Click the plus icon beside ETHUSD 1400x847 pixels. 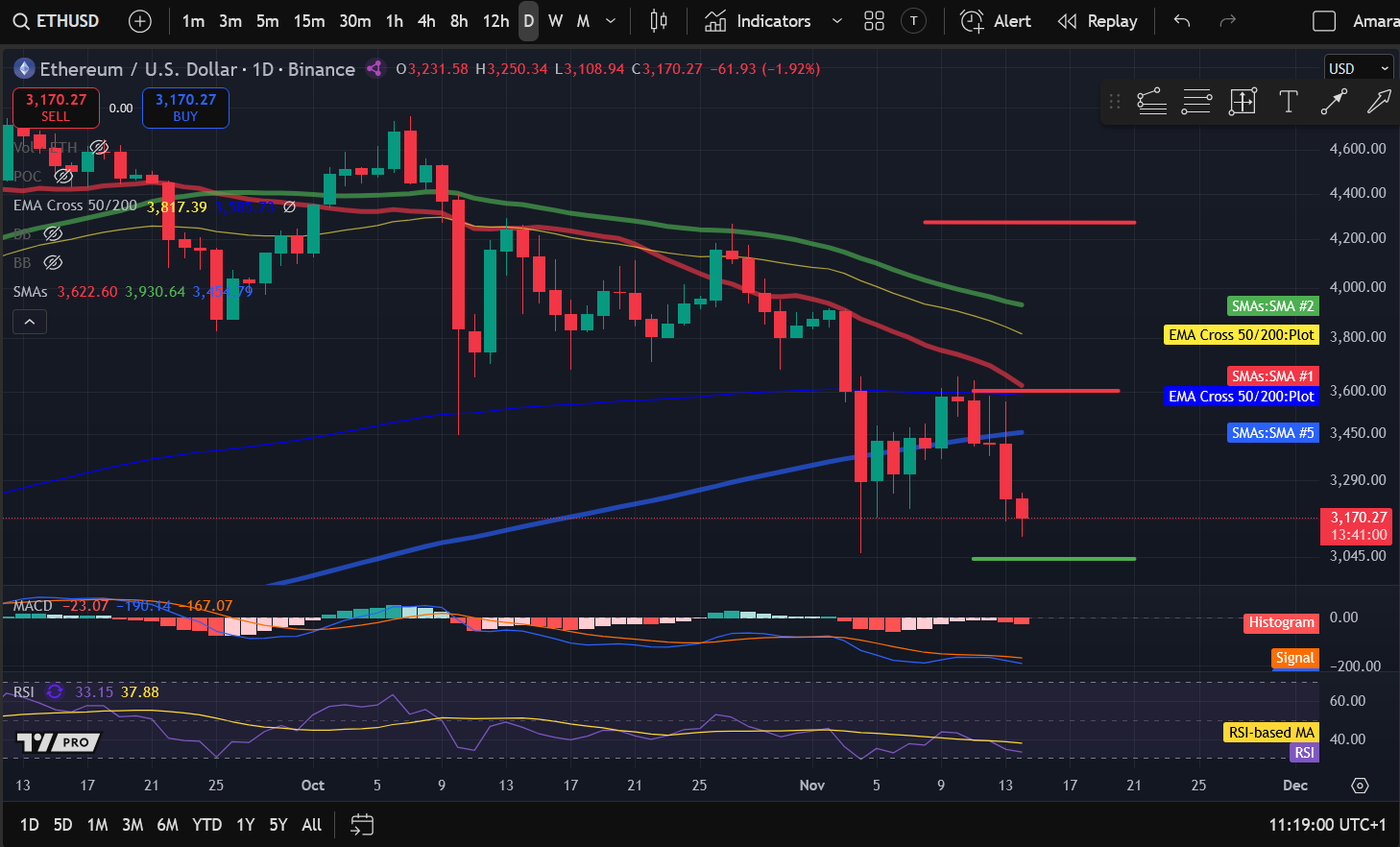coord(140,20)
